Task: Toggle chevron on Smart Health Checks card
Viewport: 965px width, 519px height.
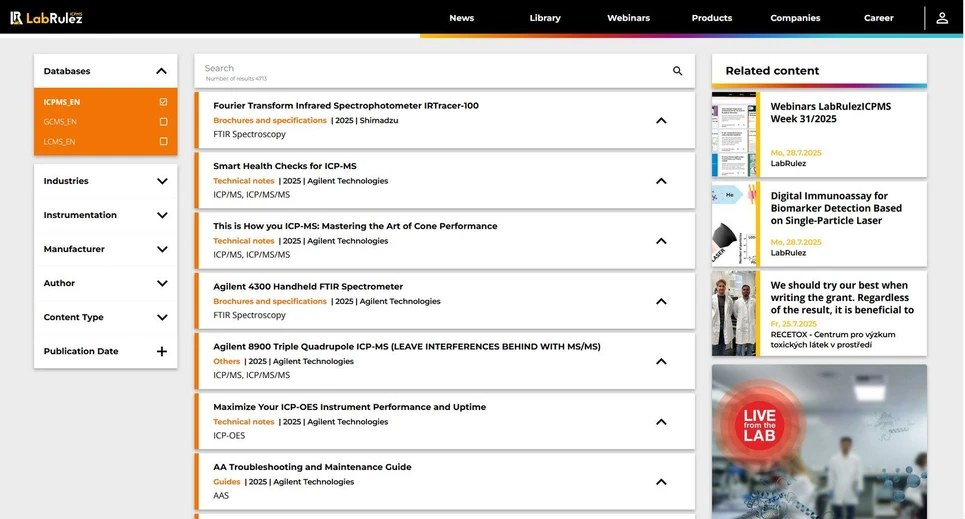Action: click(x=661, y=181)
